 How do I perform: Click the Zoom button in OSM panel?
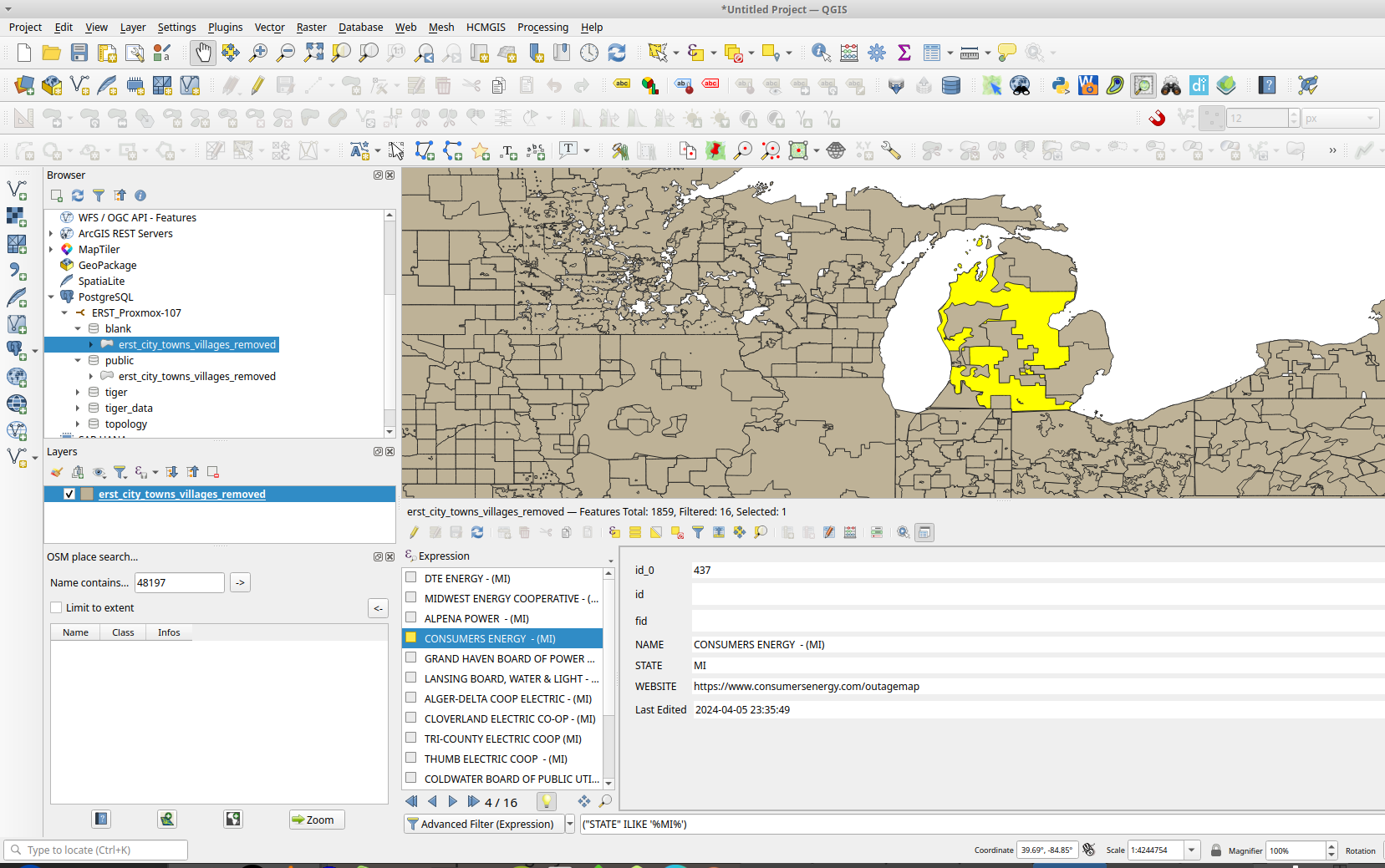pyautogui.click(x=317, y=820)
